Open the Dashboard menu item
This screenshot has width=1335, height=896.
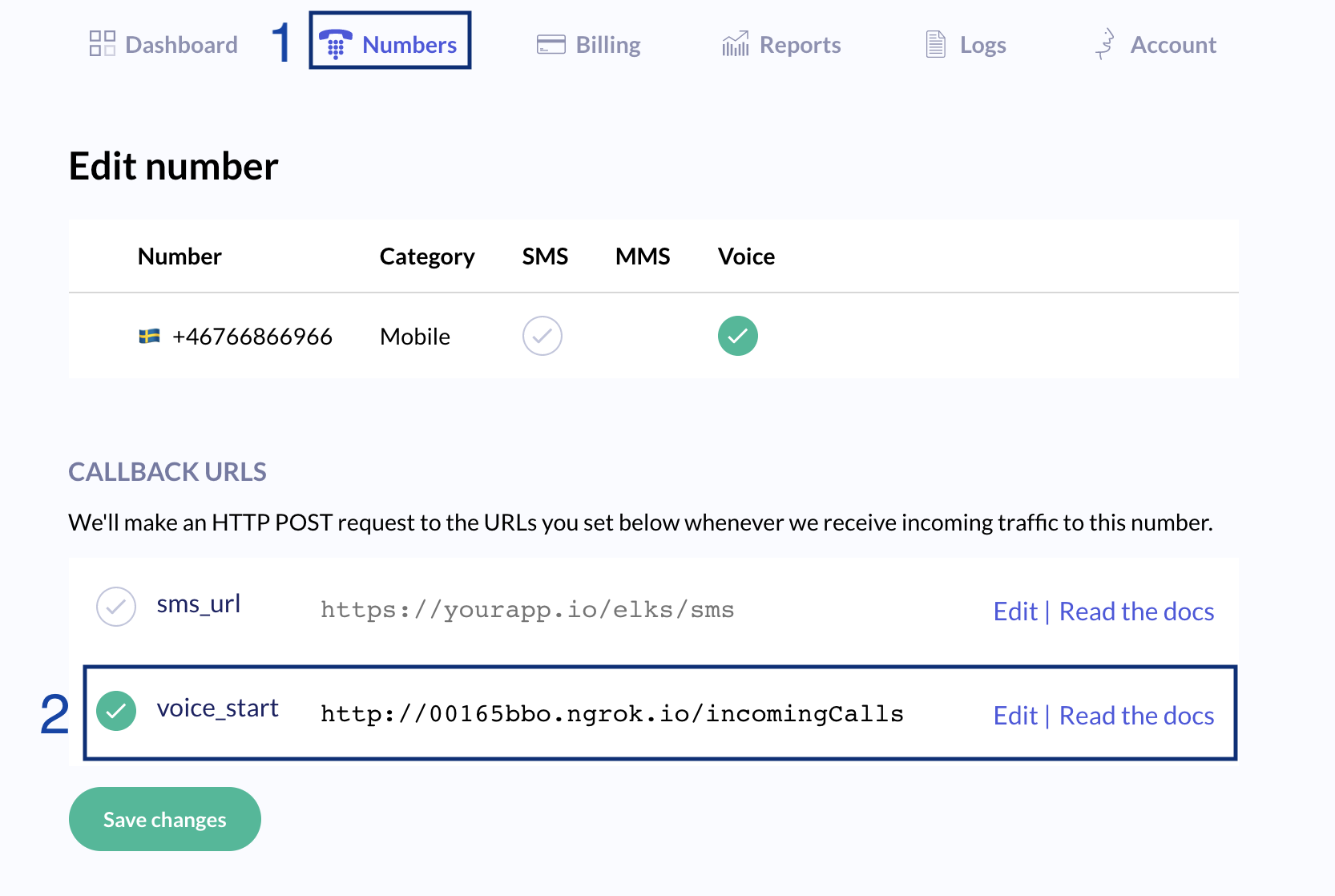[181, 44]
